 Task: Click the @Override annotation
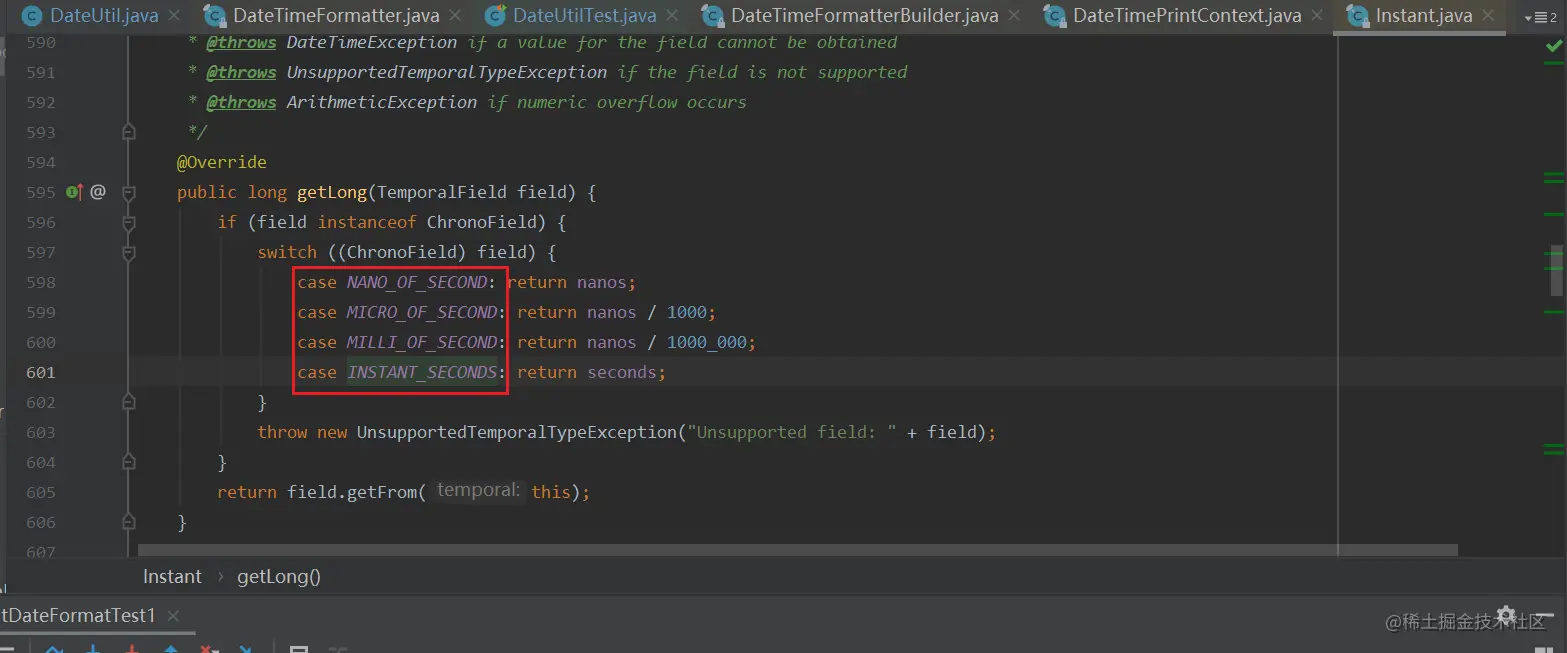(x=222, y=162)
